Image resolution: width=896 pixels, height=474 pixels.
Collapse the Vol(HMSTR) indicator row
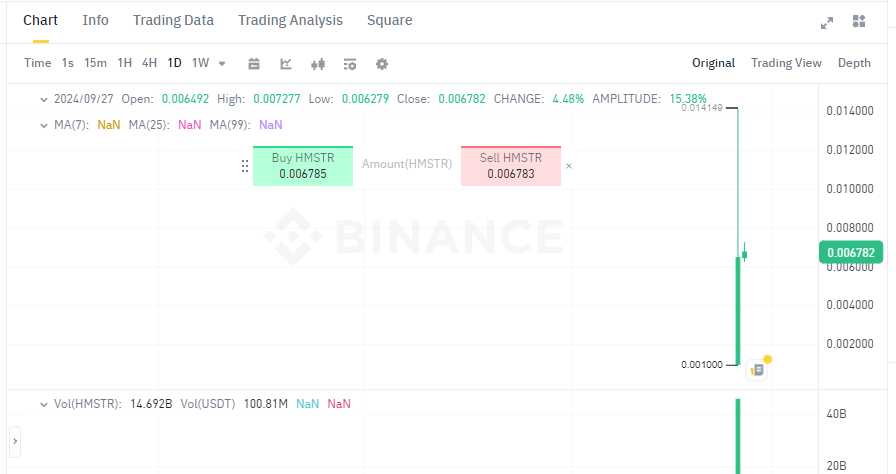pyautogui.click(x=43, y=404)
